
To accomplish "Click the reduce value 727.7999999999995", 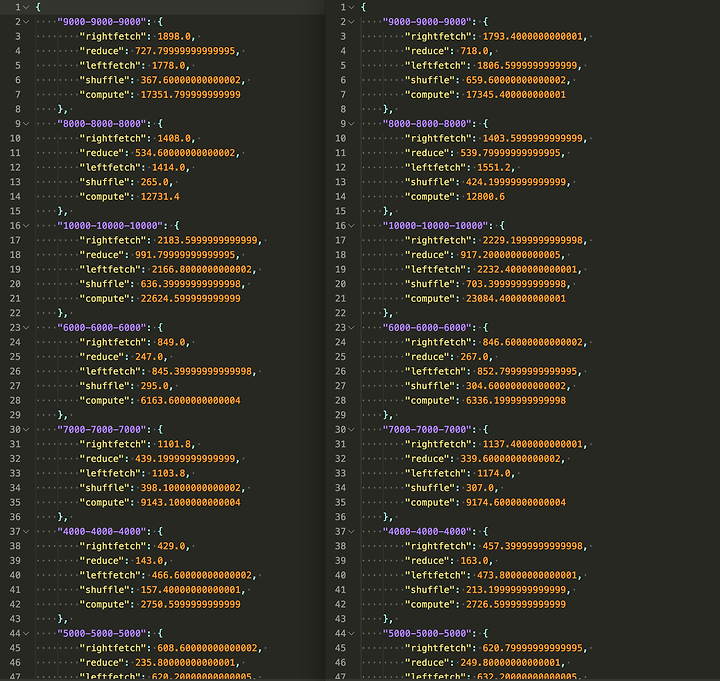I will pyautogui.click(x=185, y=51).
